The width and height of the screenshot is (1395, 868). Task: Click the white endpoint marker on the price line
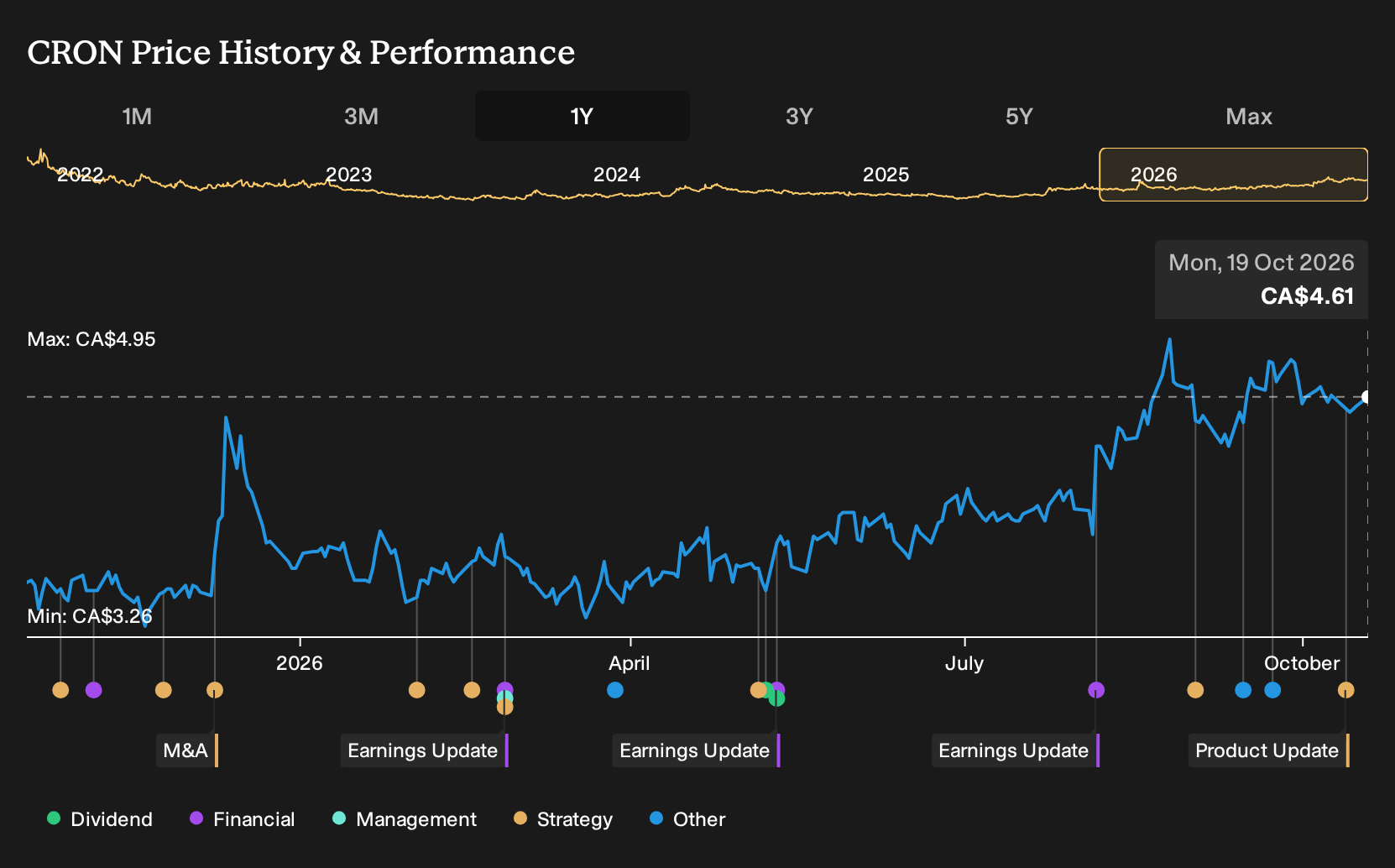1366,397
